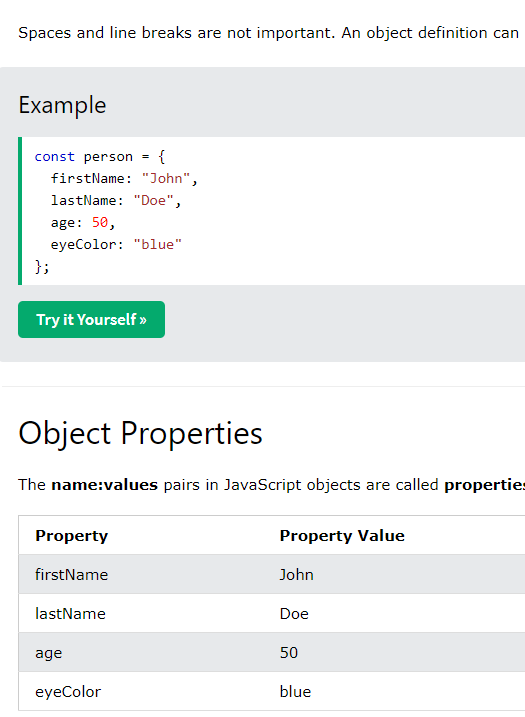Click the "John" string in code
525x717 pixels.
pyautogui.click(x=166, y=178)
